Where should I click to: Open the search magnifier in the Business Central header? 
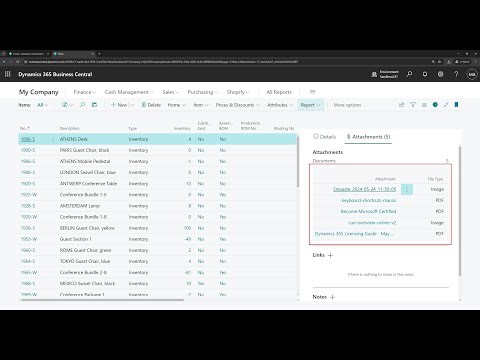[409, 74]
